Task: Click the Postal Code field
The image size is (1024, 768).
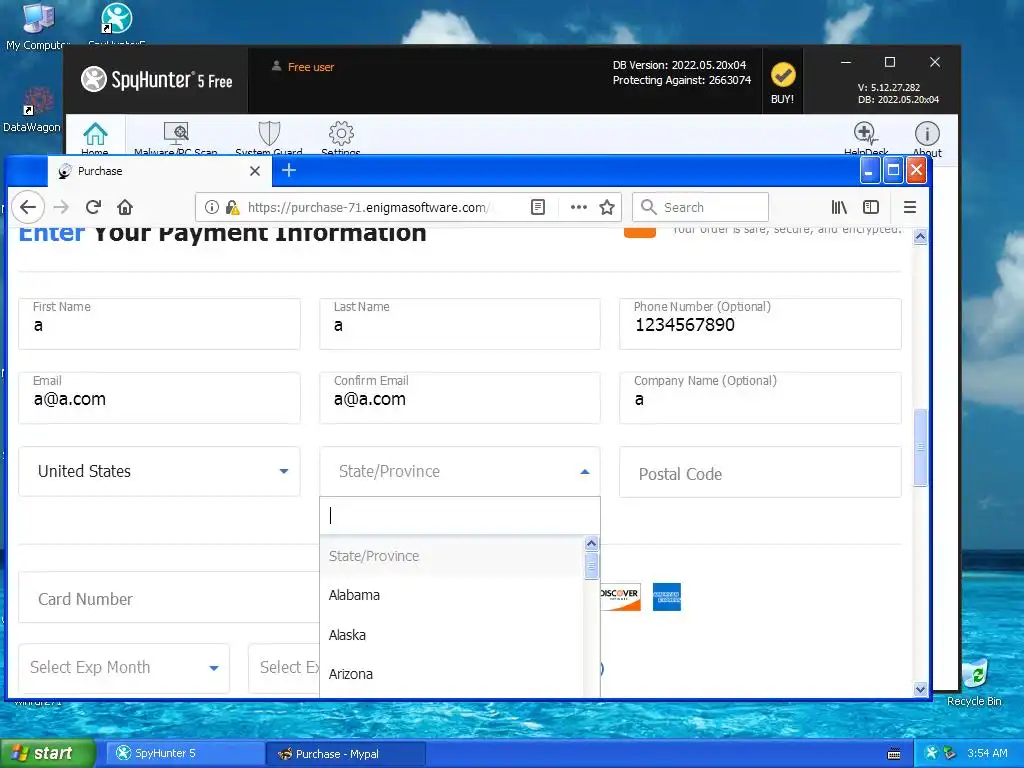Action: coord(760,472)
